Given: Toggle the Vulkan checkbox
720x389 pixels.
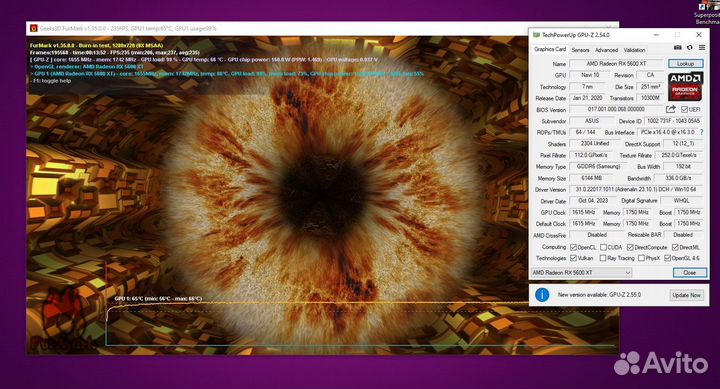Looking at the screenshot, I should coord(573,258).
